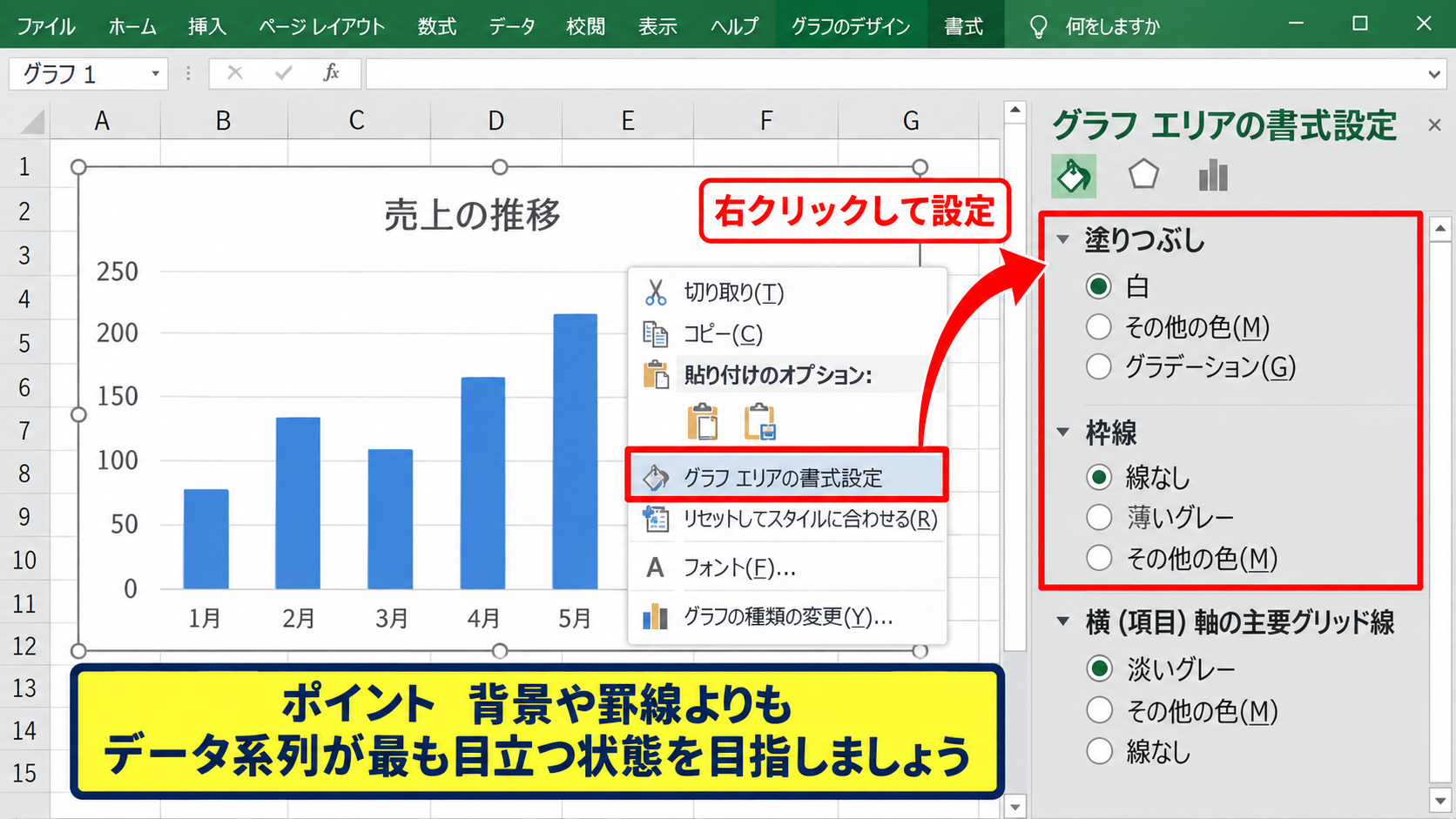1456x819 pixels.
Task: Expand the formula bar chevron
Action: (x=1435, y=74)
